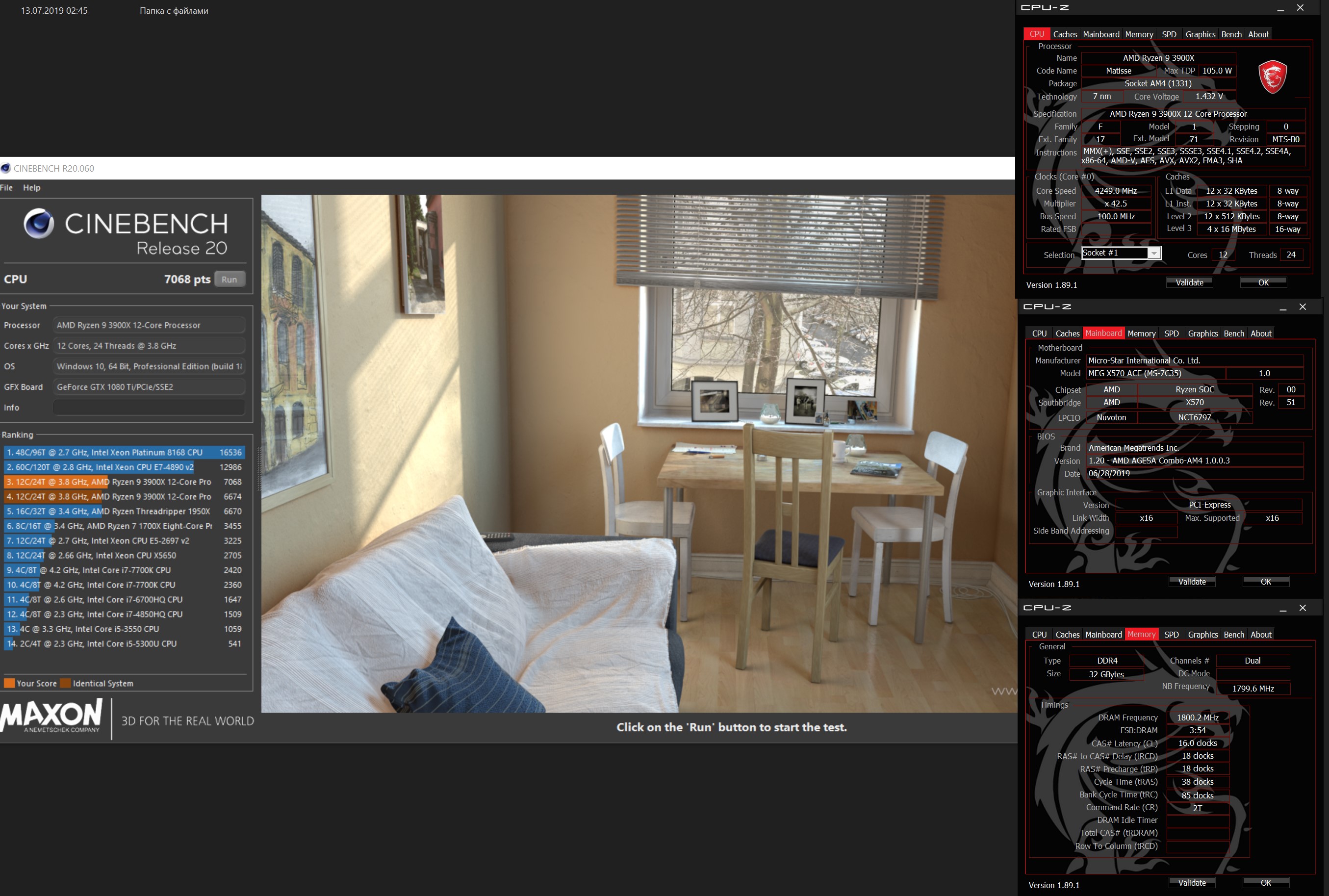Click the rendered room preview image
The image size is (1329, 896).
639,454
